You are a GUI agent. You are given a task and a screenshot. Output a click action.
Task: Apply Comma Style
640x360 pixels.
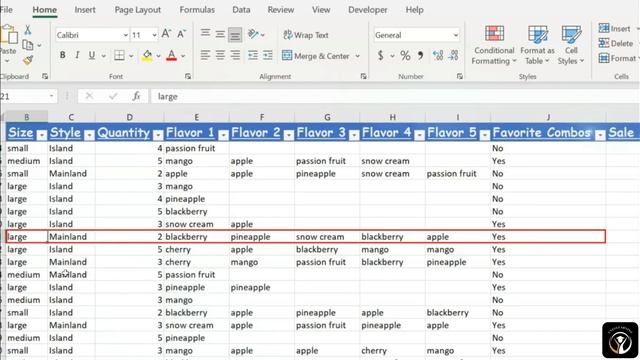pos(420,55)
